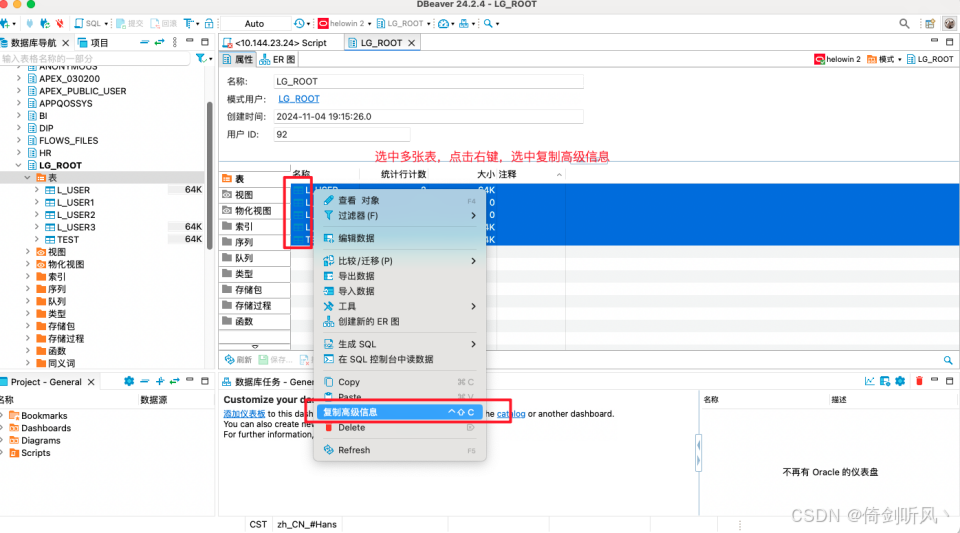Image resolution: width=960 pixels, height=533 pixels.
Task: Click the Project panel gear settings icon
Action: [129, 381]
